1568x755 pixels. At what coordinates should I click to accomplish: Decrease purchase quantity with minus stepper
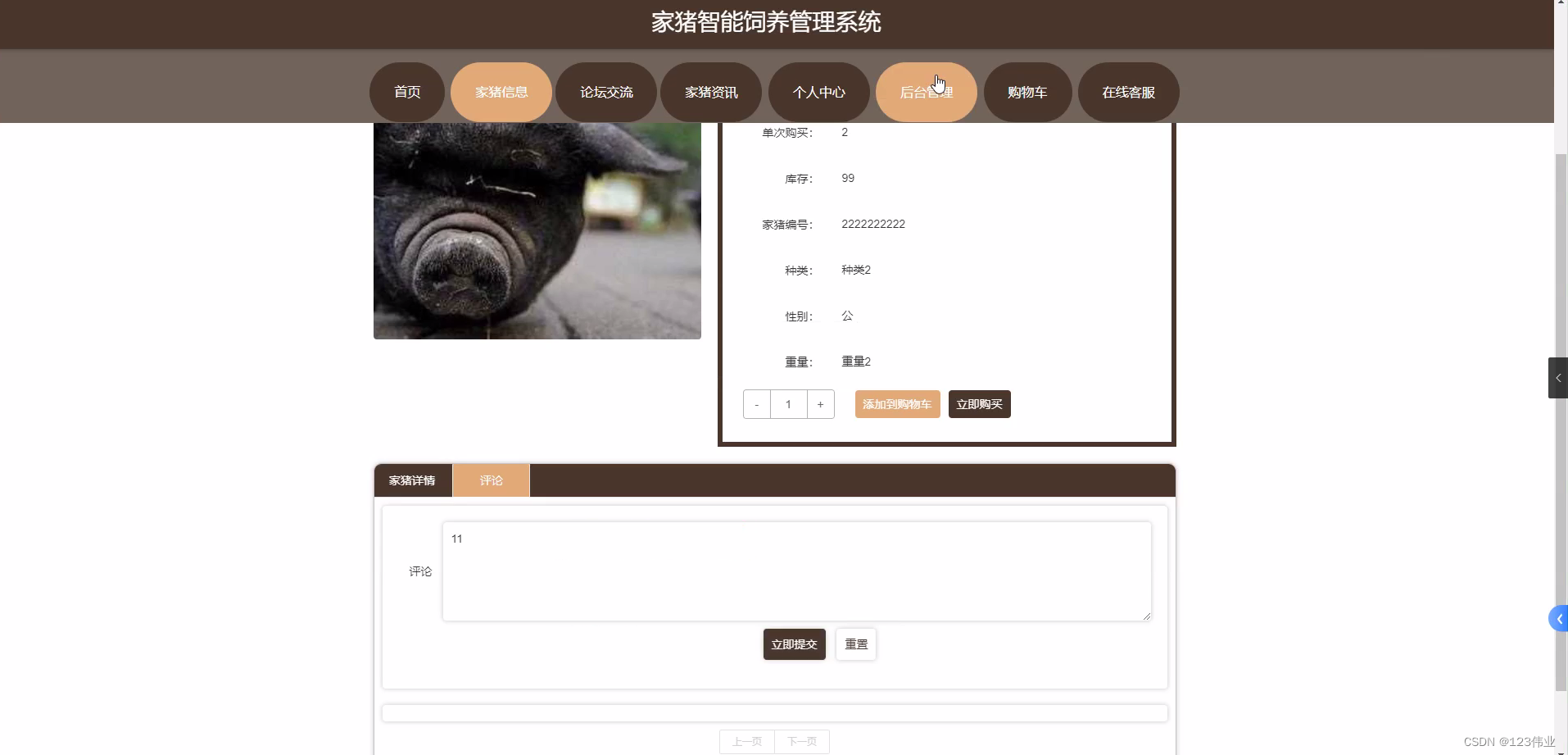point(756,403)
